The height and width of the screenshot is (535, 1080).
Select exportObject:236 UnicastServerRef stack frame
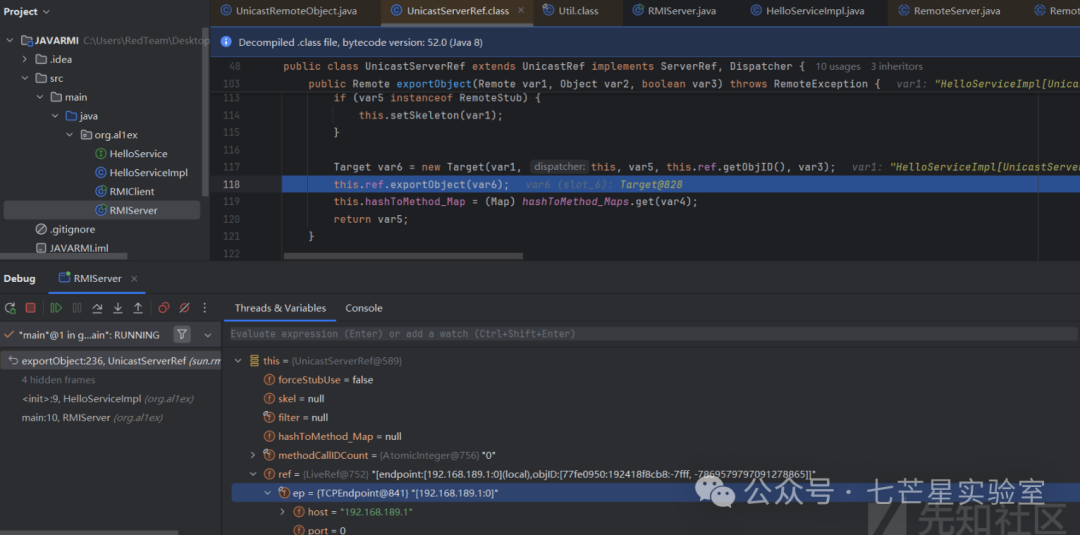(111, 361)
